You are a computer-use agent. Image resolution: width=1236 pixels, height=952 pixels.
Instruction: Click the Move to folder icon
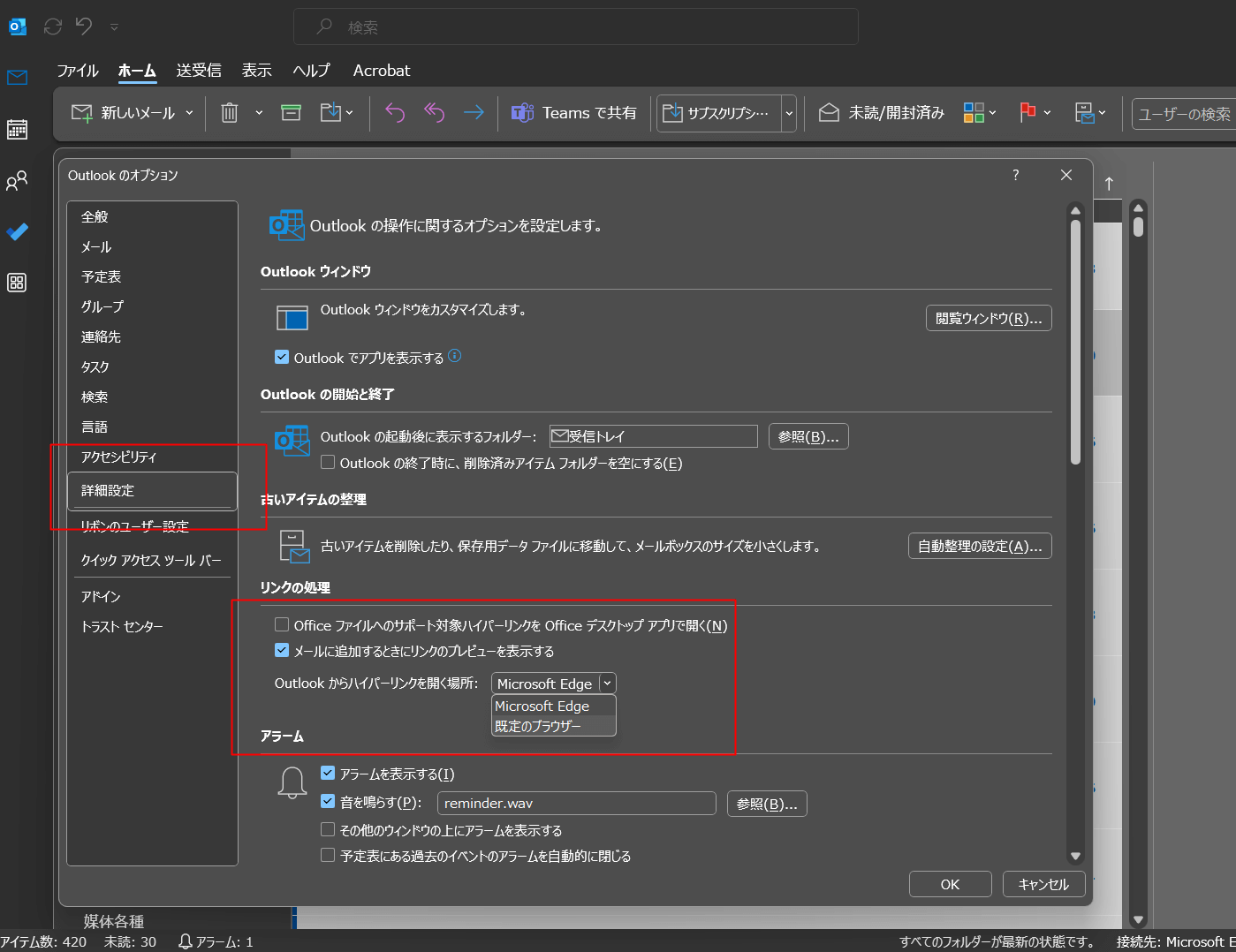pos(330,113)
